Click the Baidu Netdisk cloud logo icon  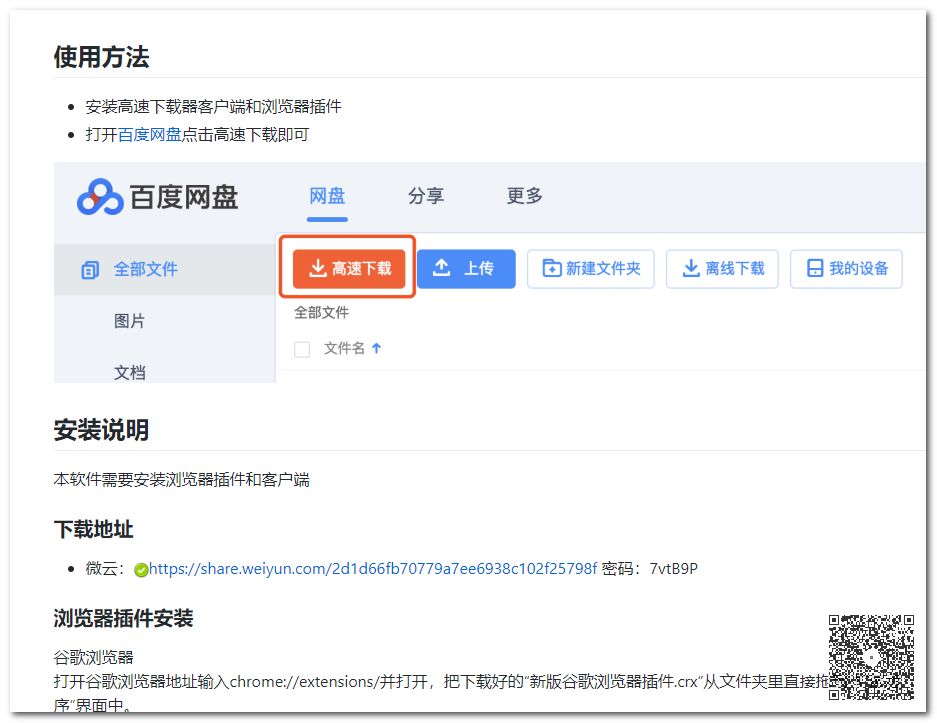coord(99,197)
